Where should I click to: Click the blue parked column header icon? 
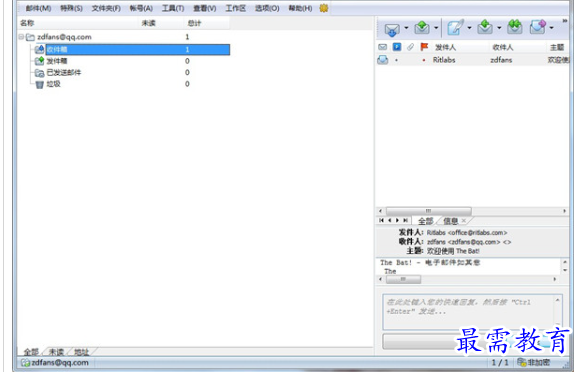(x=397, y=47)
